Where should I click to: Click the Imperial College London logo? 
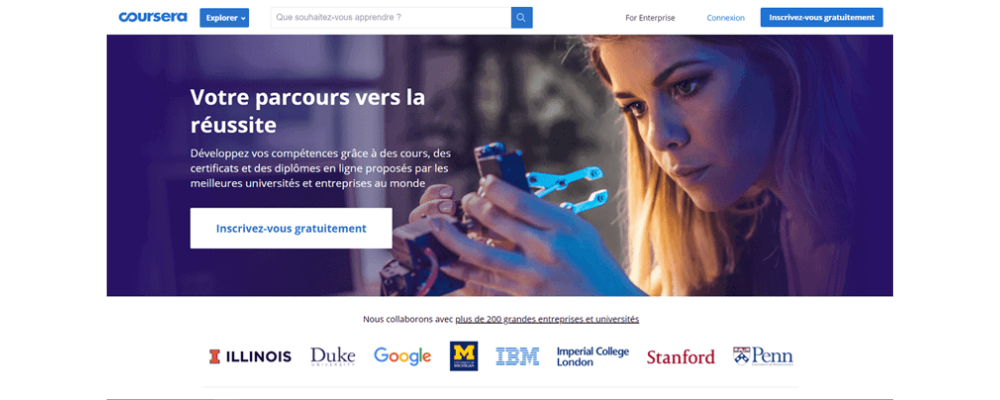click(x=592, y=357)
